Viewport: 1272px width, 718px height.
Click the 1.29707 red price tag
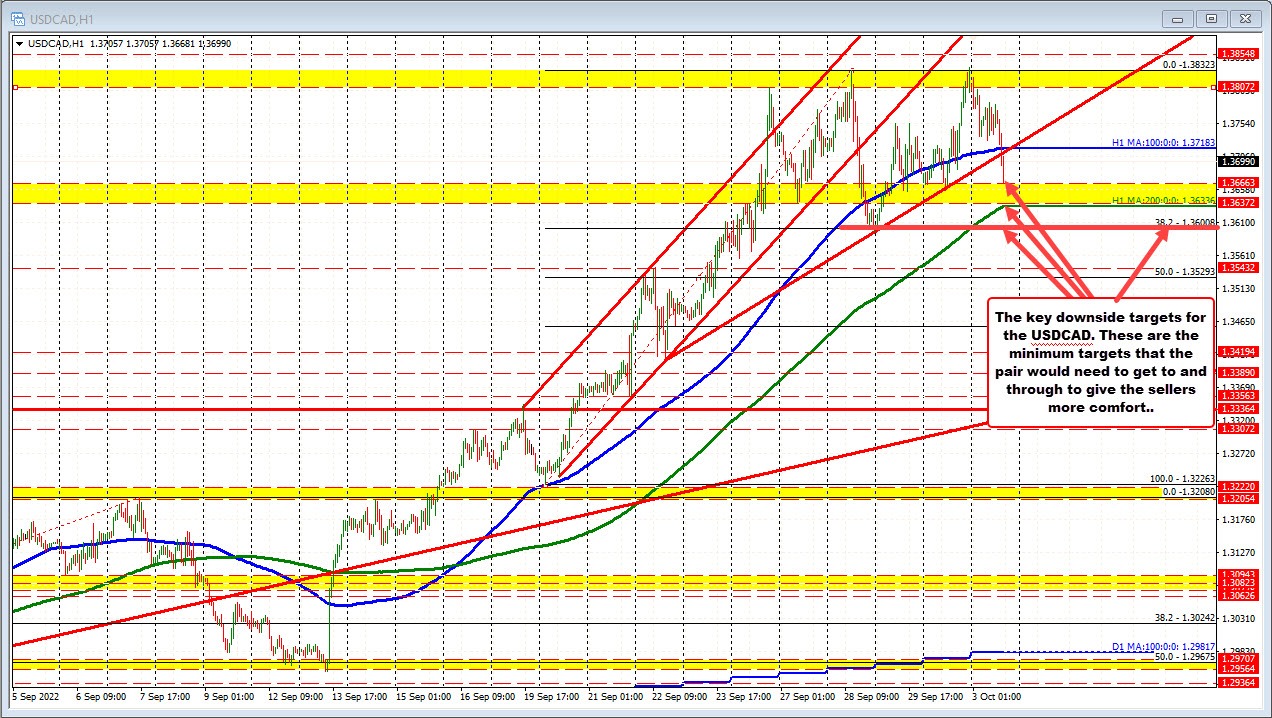[1239, 660]
